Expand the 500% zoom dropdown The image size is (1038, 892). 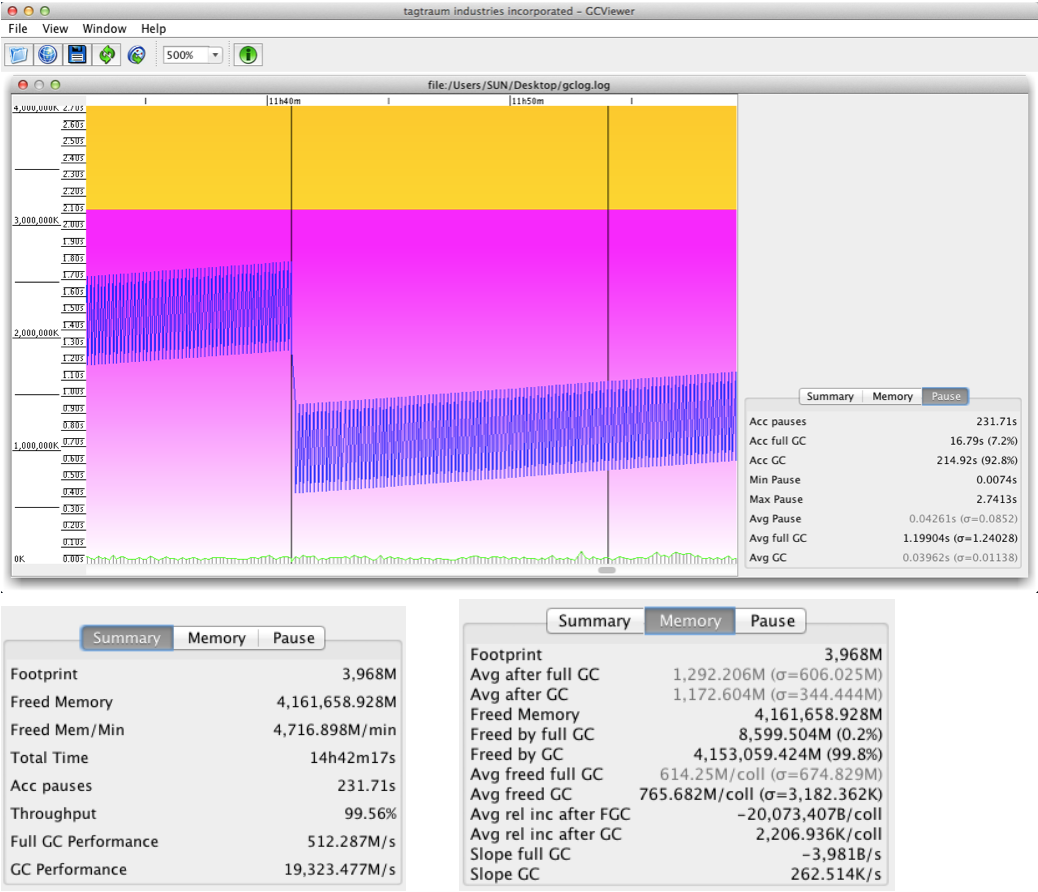pyautogui.click(x=215, y=55)
